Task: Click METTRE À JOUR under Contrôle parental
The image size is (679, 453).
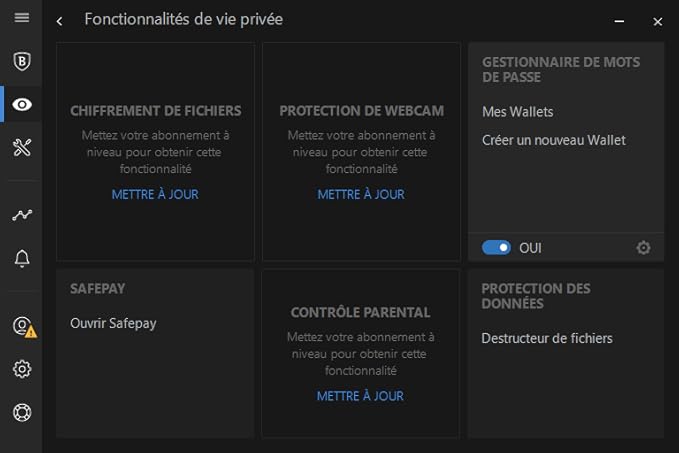Action: [x=360, y=396]
